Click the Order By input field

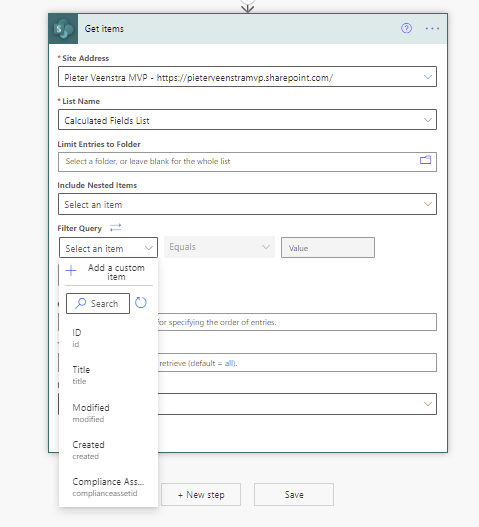click(297, 322)
